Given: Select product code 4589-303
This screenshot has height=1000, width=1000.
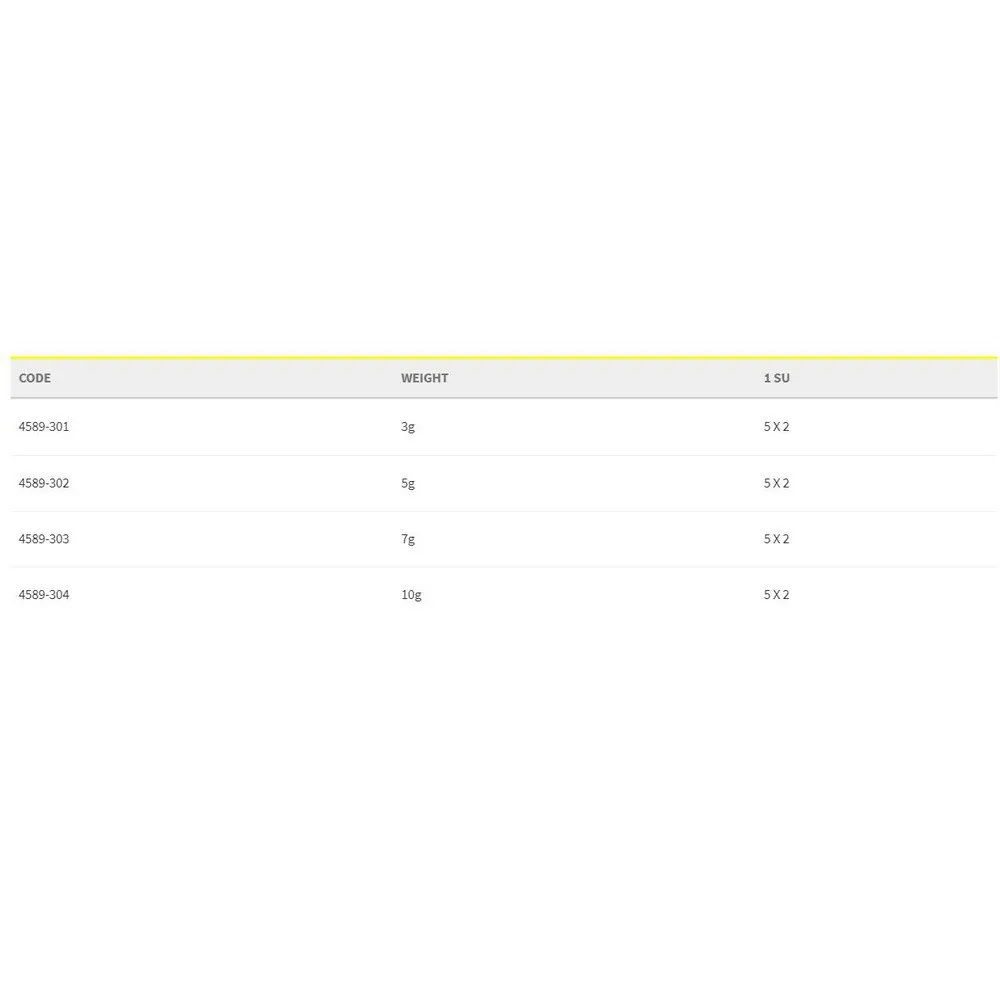Looking at the screenshot, I should [x=44, y=539].
